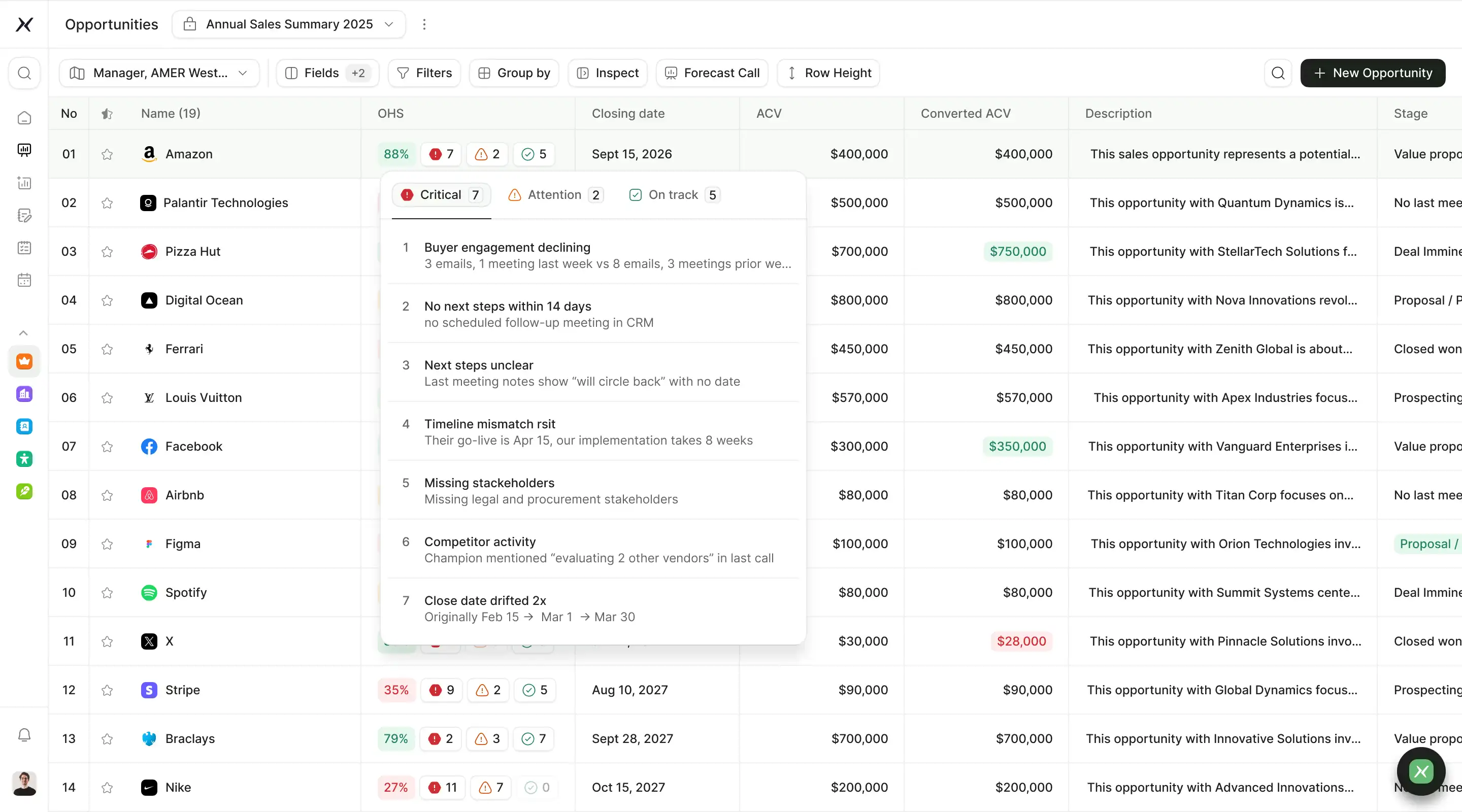
Task: Star the Pizza Hut opportunity
Action: tap(107, 252)
